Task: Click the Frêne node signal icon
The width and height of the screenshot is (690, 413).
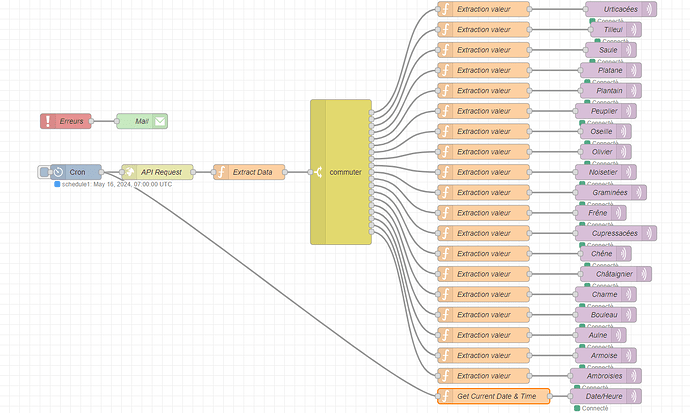Action: [618, 213]
